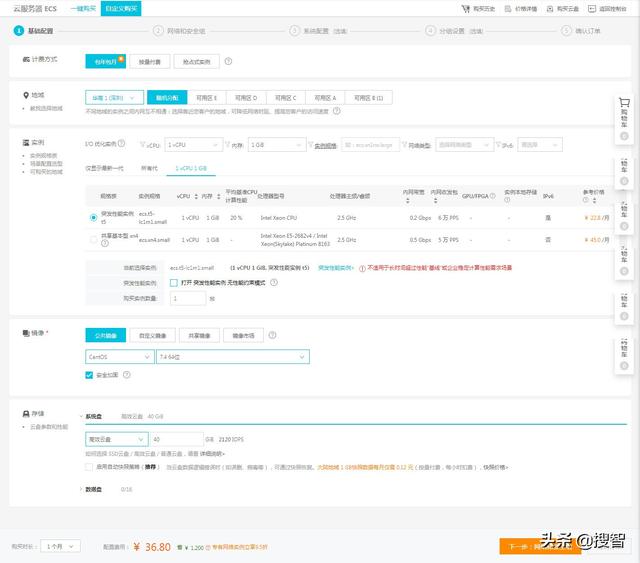Select 可用区 A zone
The image size is (640, 563).
point(325,98)
